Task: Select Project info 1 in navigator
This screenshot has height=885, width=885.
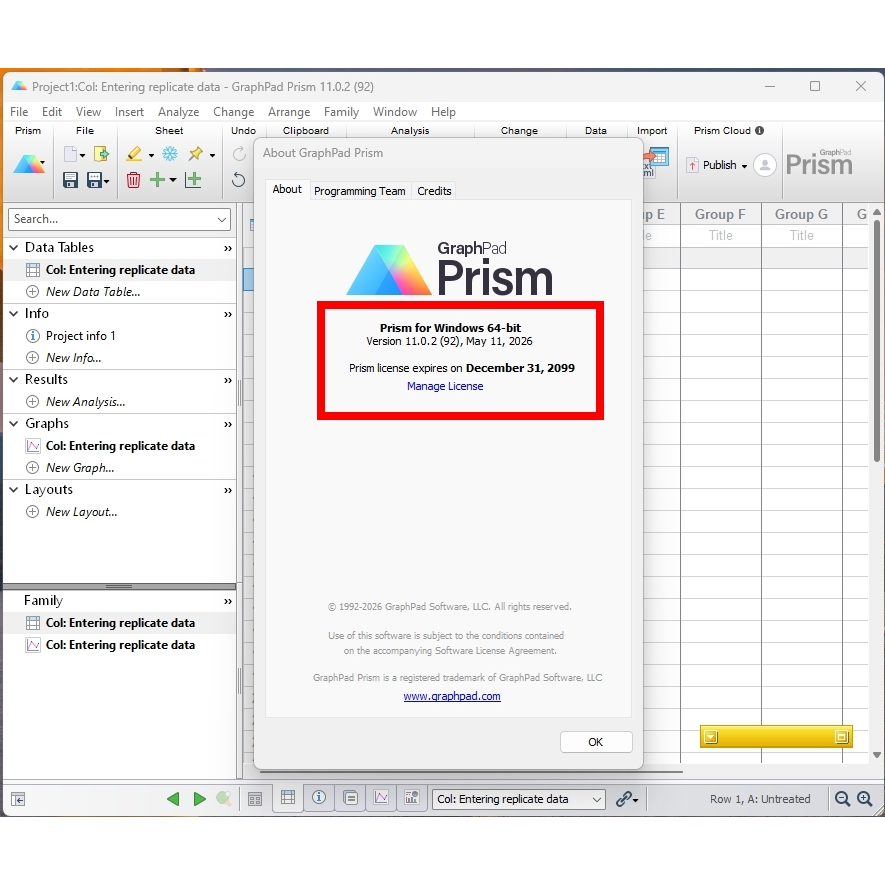Action: (x=80, y=335)
